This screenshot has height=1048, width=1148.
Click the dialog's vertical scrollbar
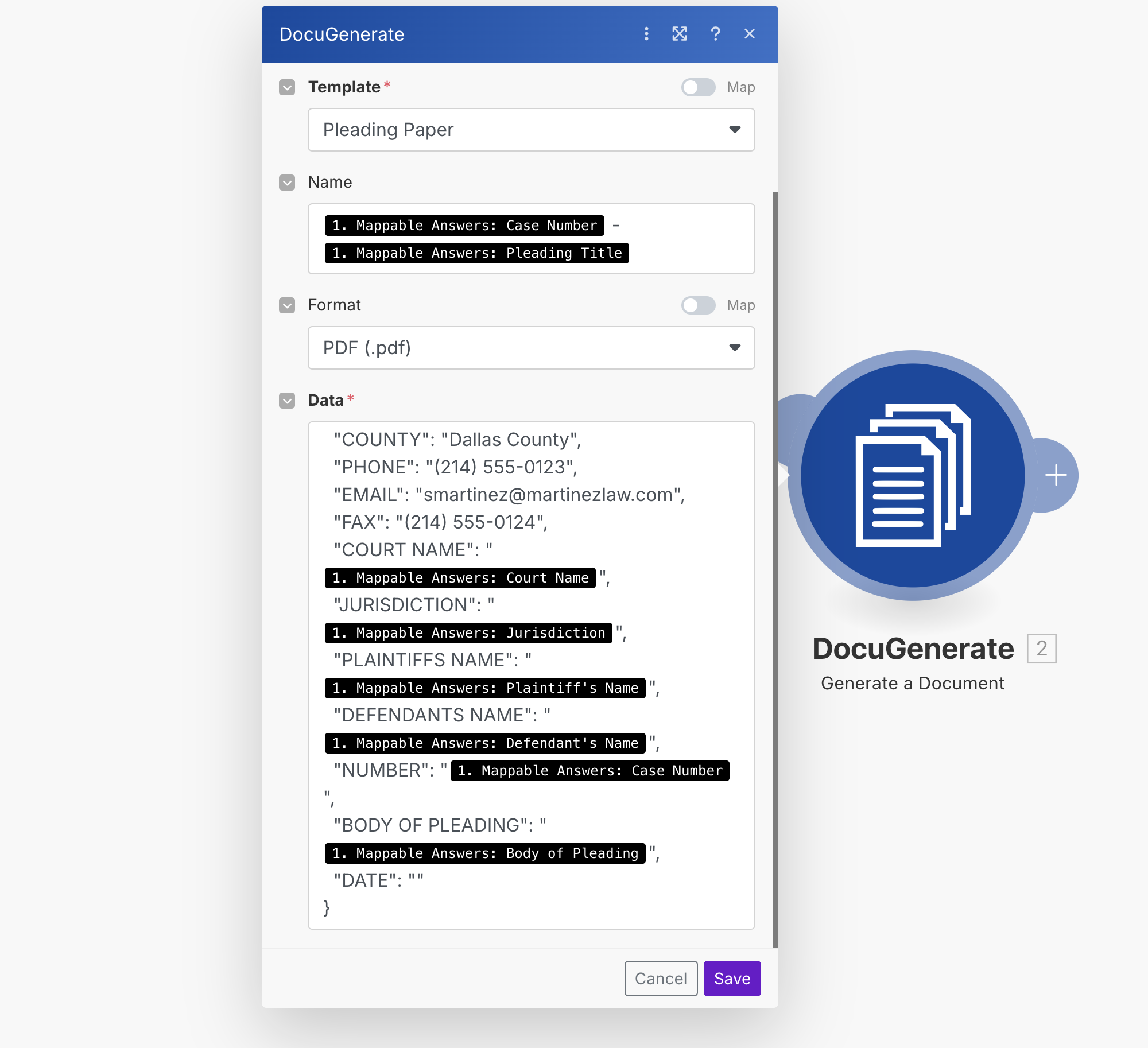[x=775, y=570]
